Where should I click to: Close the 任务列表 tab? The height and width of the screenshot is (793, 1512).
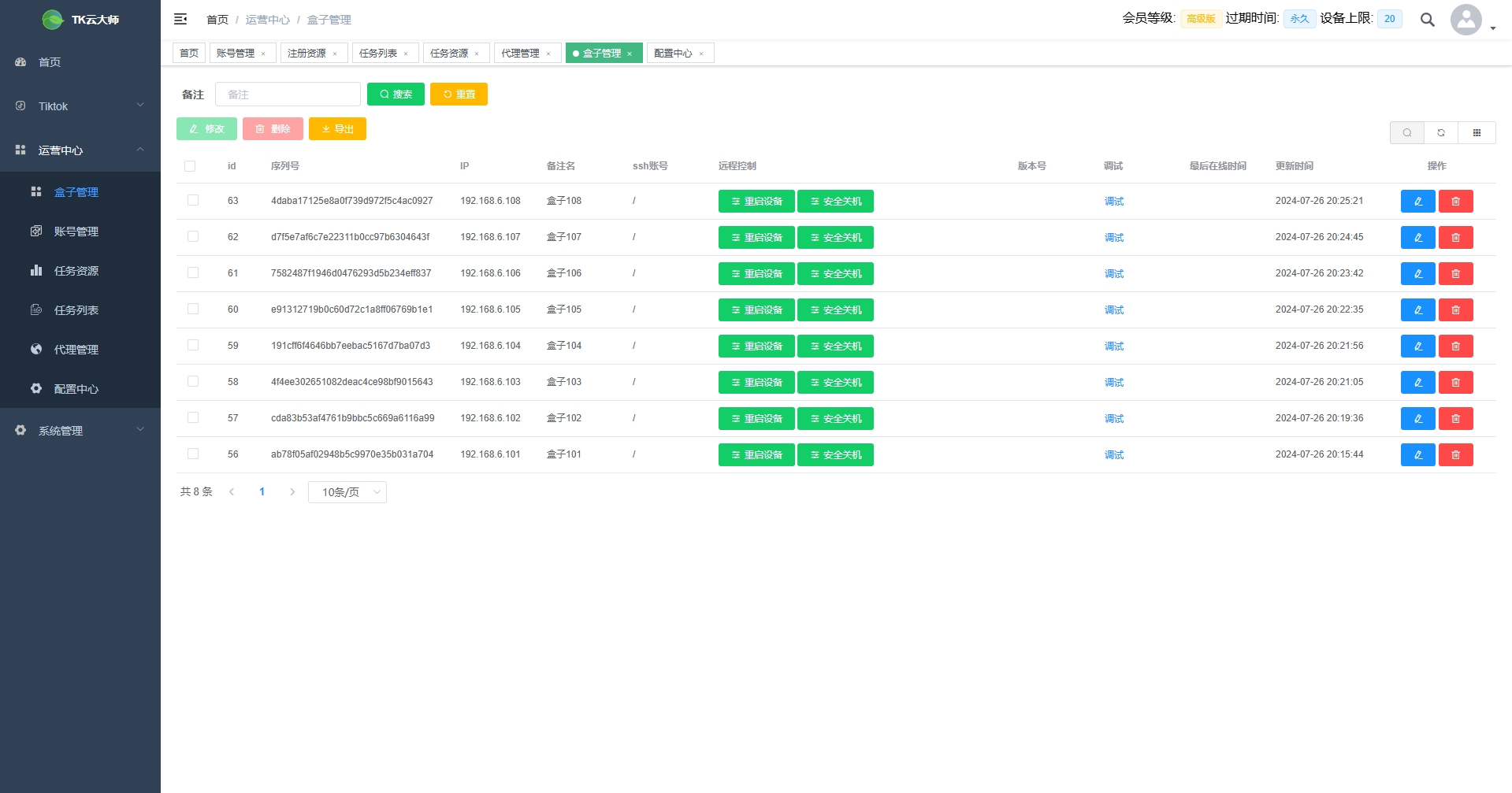406,54
